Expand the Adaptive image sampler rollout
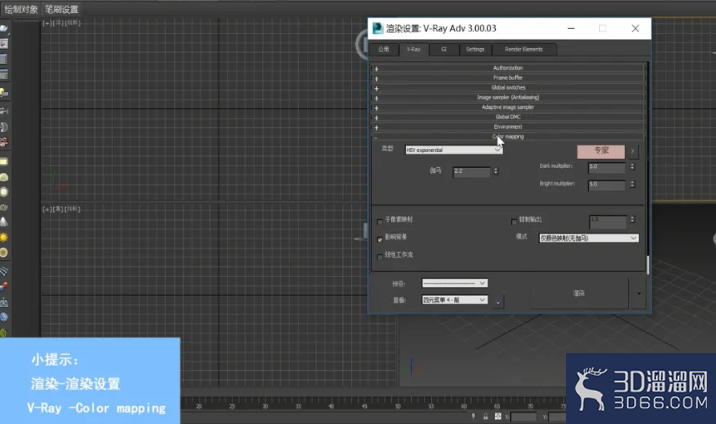This screenshot has height=424, width=716. (x=508, y=107)
